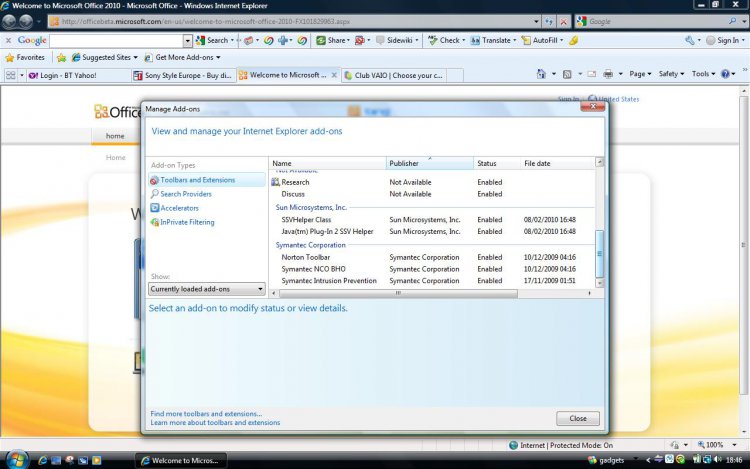Open Google Toolbar wrench settings icon
The image size is (750, 469).
(x=689, y=41)
